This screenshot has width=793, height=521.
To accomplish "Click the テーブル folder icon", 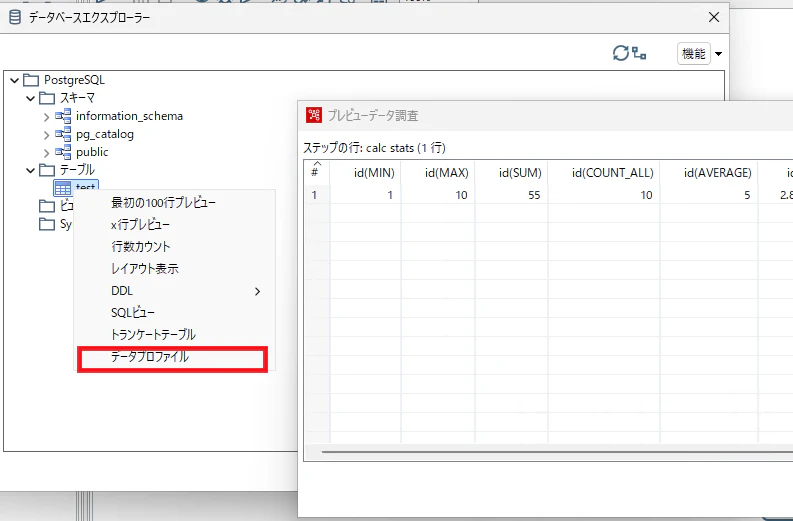I will click(47, 170).
